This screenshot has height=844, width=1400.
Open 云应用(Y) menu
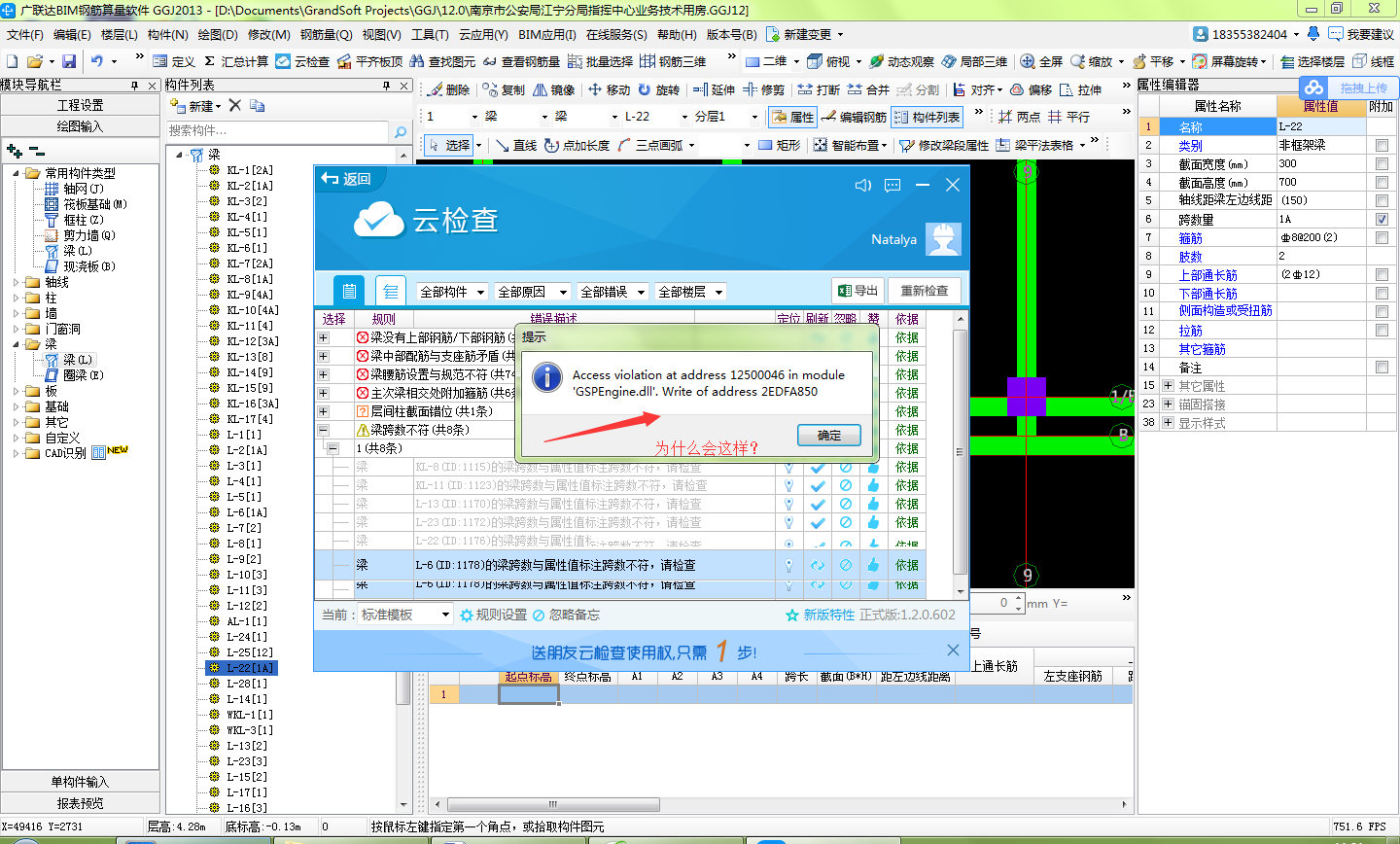pos(483,34)
